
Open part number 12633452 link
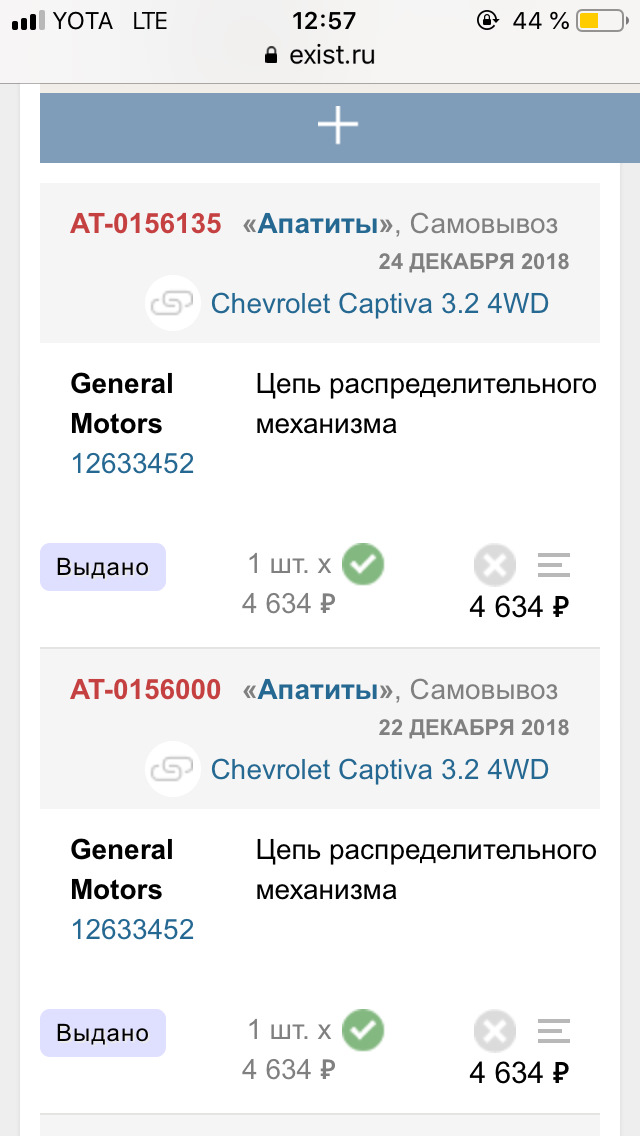pyautogui.click(x=132, y=463)
